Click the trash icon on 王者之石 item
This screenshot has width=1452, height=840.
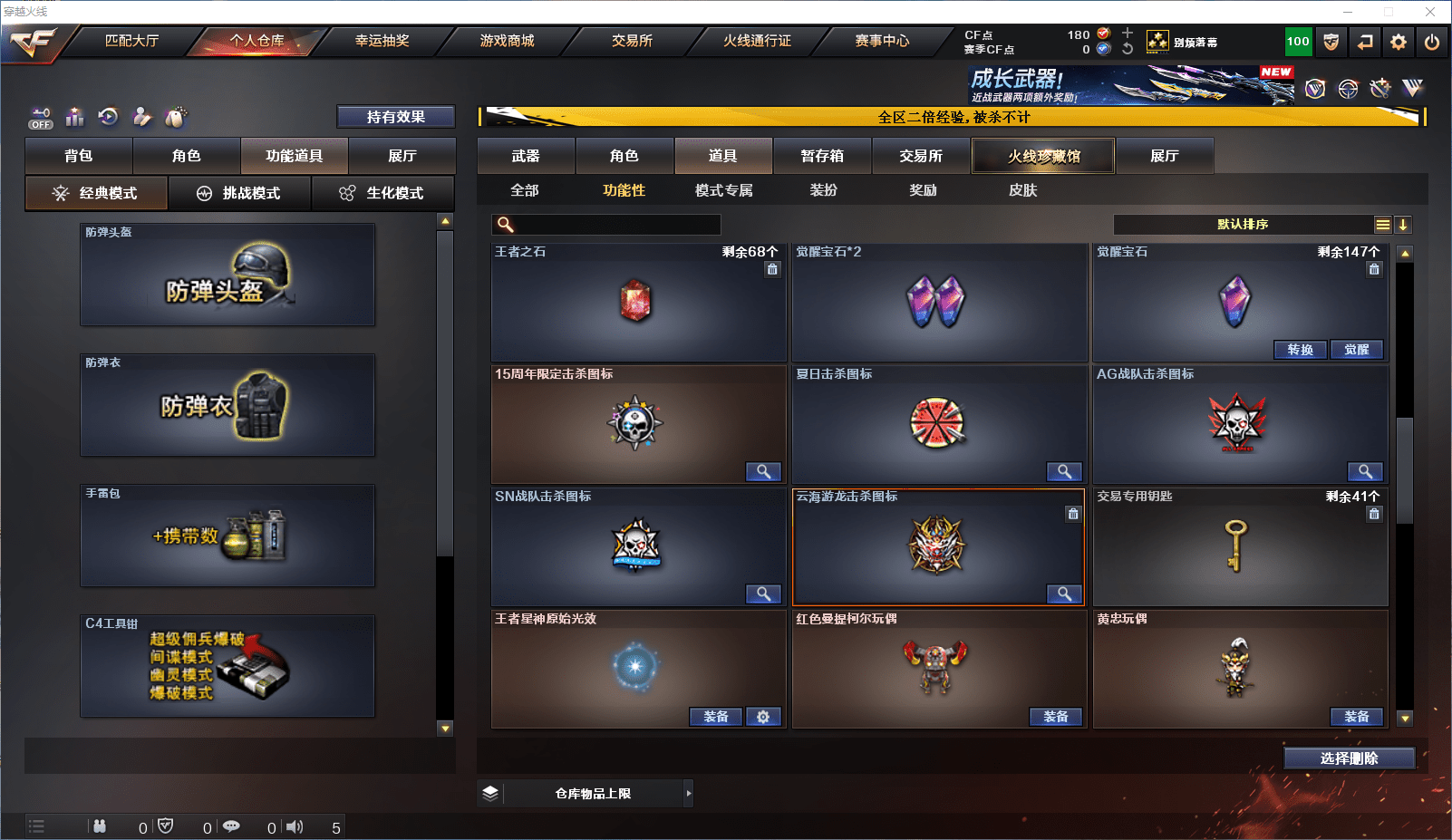coord(772,269)
